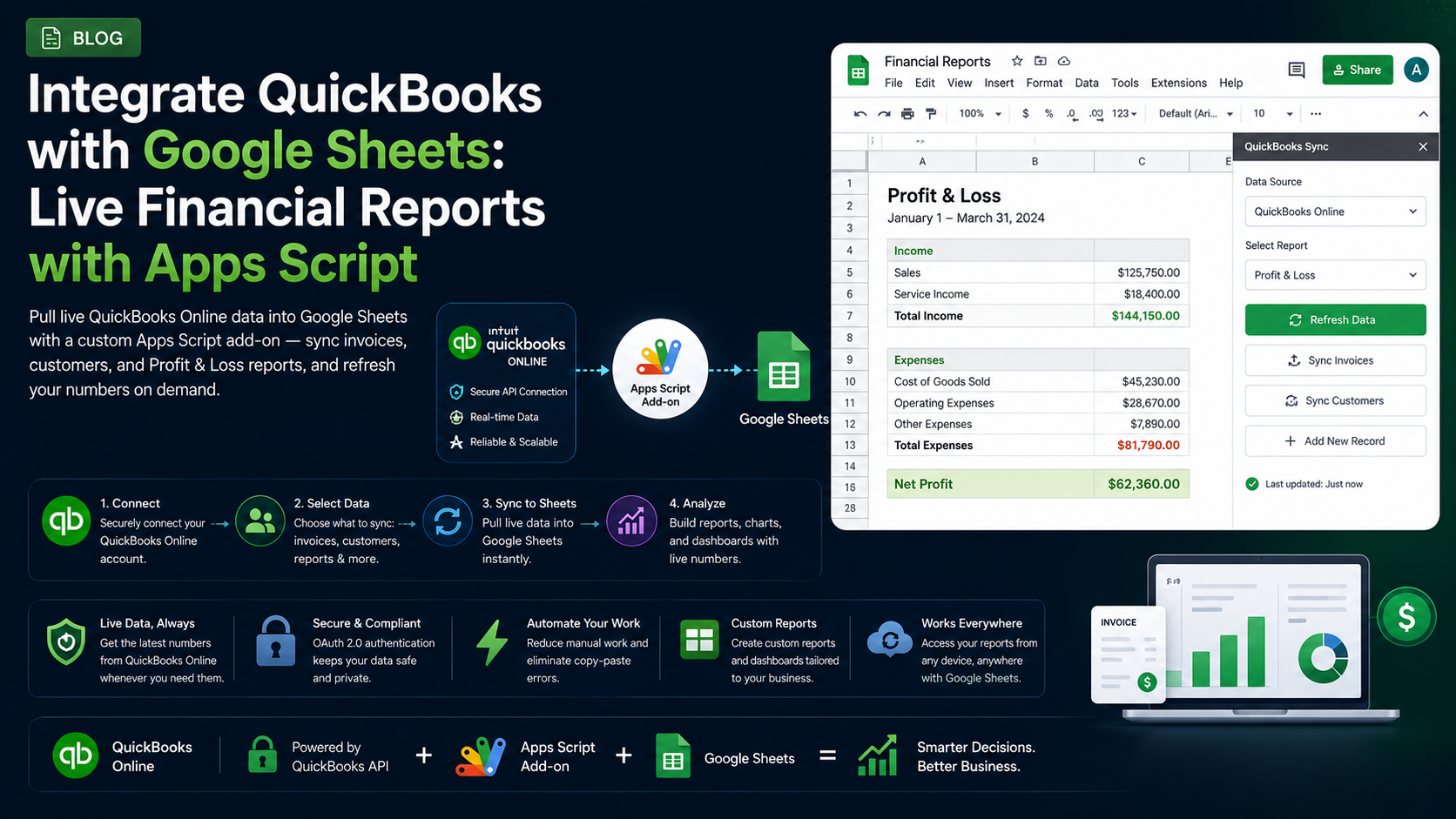Close the QuickBooks Sync sidebar
The width and height of the screenshot is (1456, 819).
point(1423,146)
